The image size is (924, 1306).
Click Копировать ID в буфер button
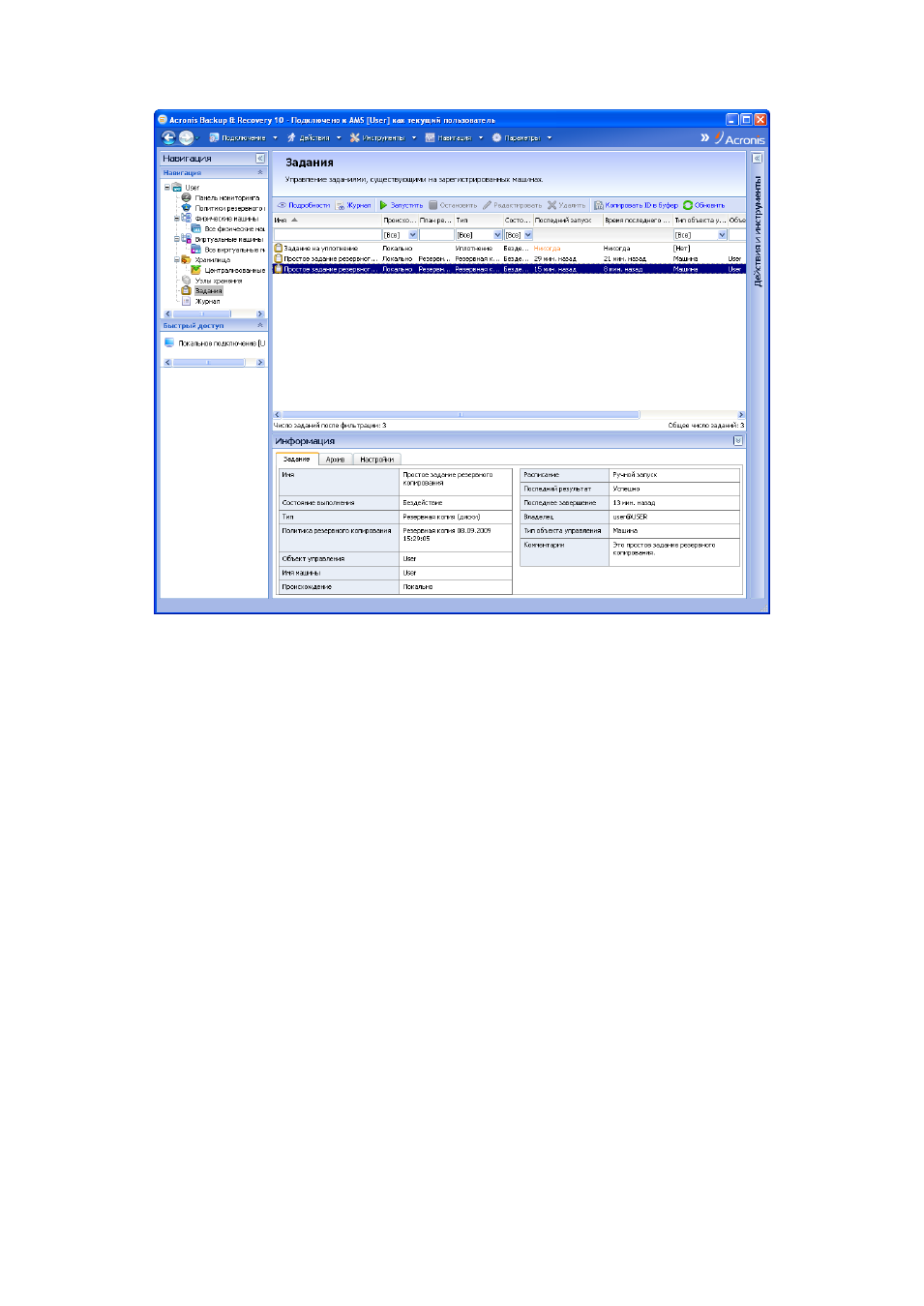pyautogui.click(x=636, y=205)
